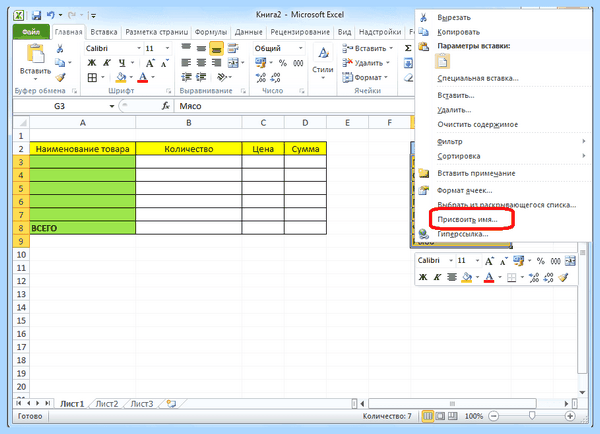The image size is (600, 434).
Task: Expand the Name Box dropdown arrow
Action: 112,106
